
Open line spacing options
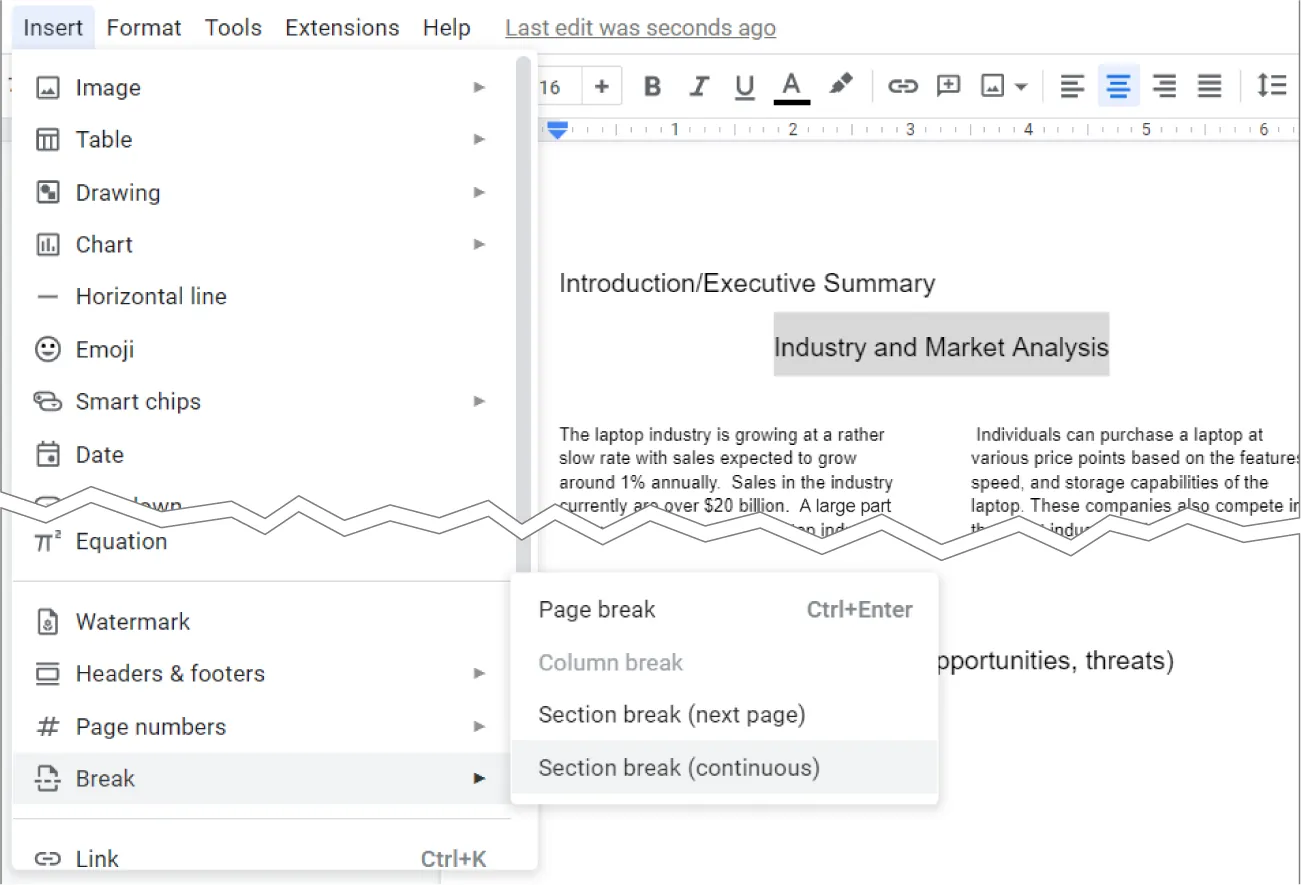[1272, 86]
